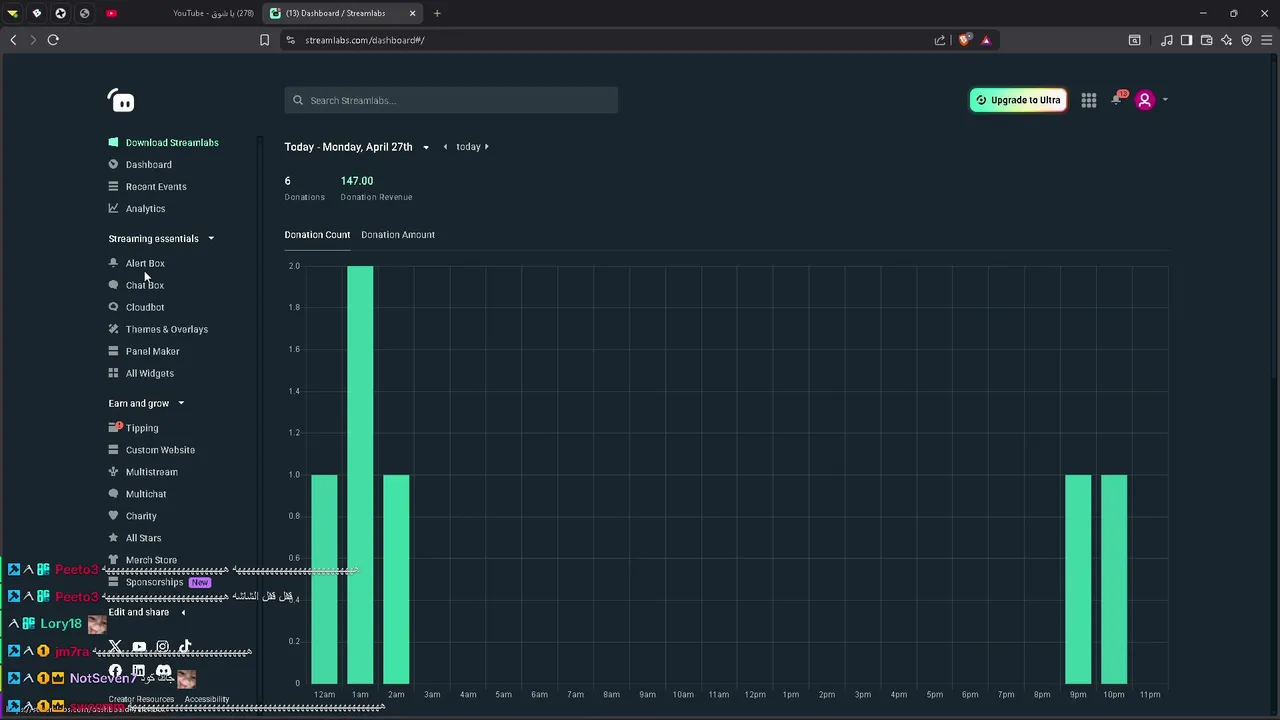This screenshot has height=720, width=1280.
Task: Open Custom Website in the sidebar
Action: 152,450
